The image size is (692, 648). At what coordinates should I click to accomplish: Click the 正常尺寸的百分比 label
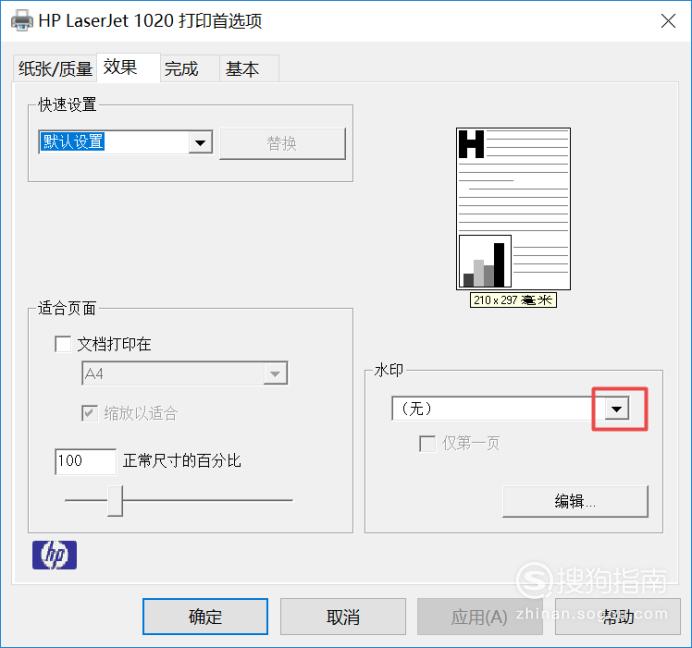[182, 461]
